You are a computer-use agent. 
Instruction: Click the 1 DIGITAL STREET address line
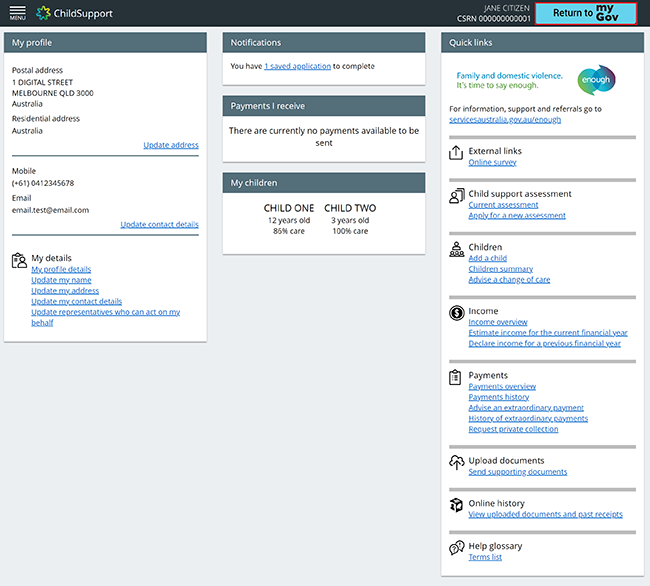pos(42,82)
